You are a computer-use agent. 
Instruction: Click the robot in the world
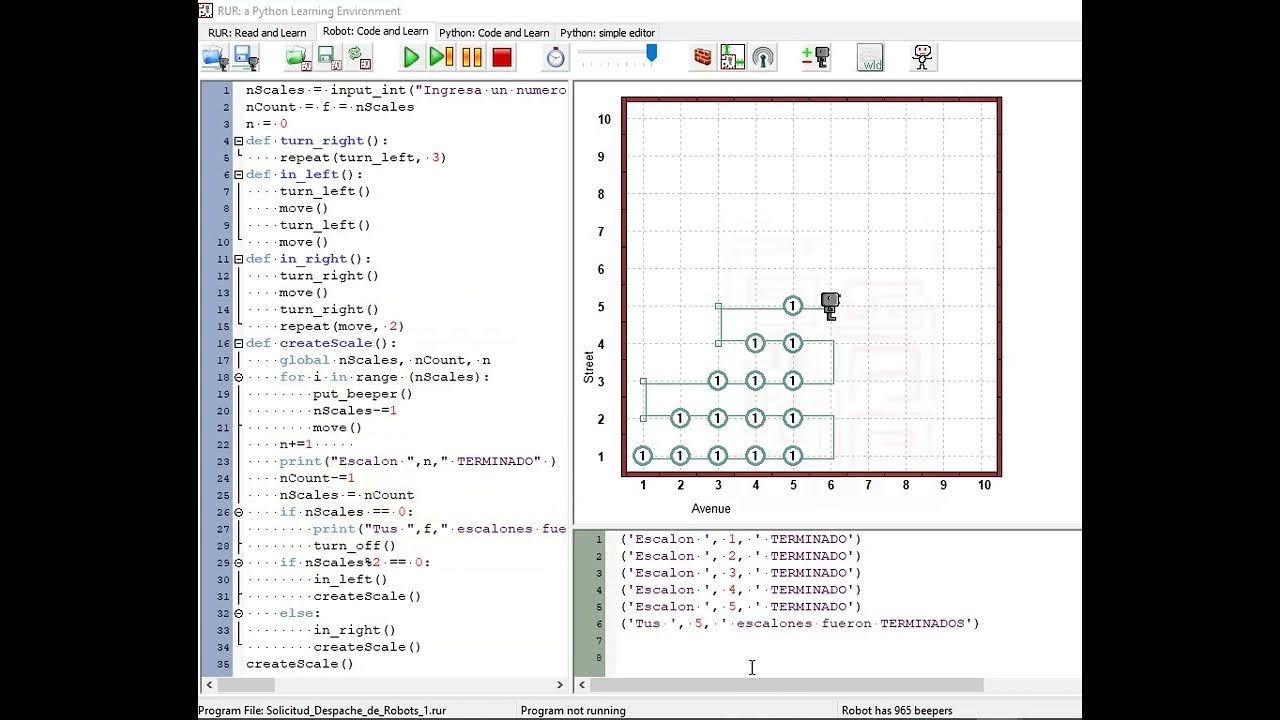pyautogui.click(x=830, y=305)
